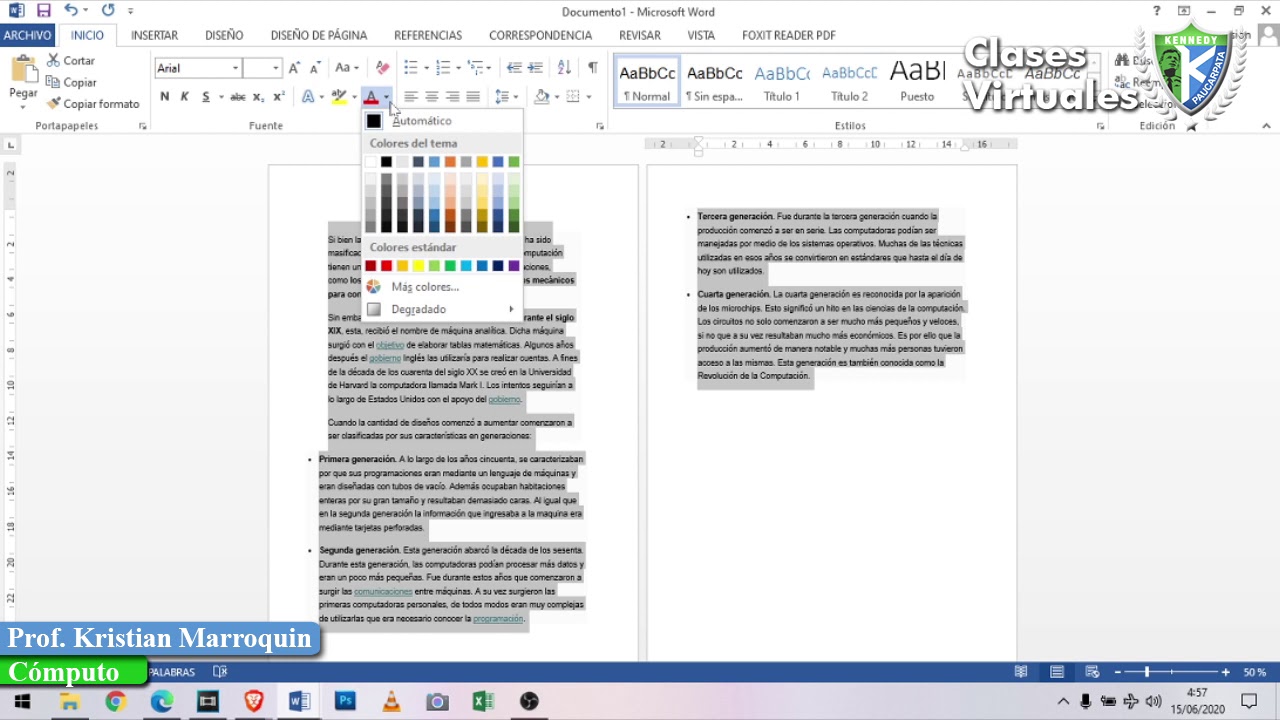The height and width of the screenshot is (720, 1280).
Task: Switch to print layout view in status bar
Action: pyautogui.click(x=1056, y=672)
